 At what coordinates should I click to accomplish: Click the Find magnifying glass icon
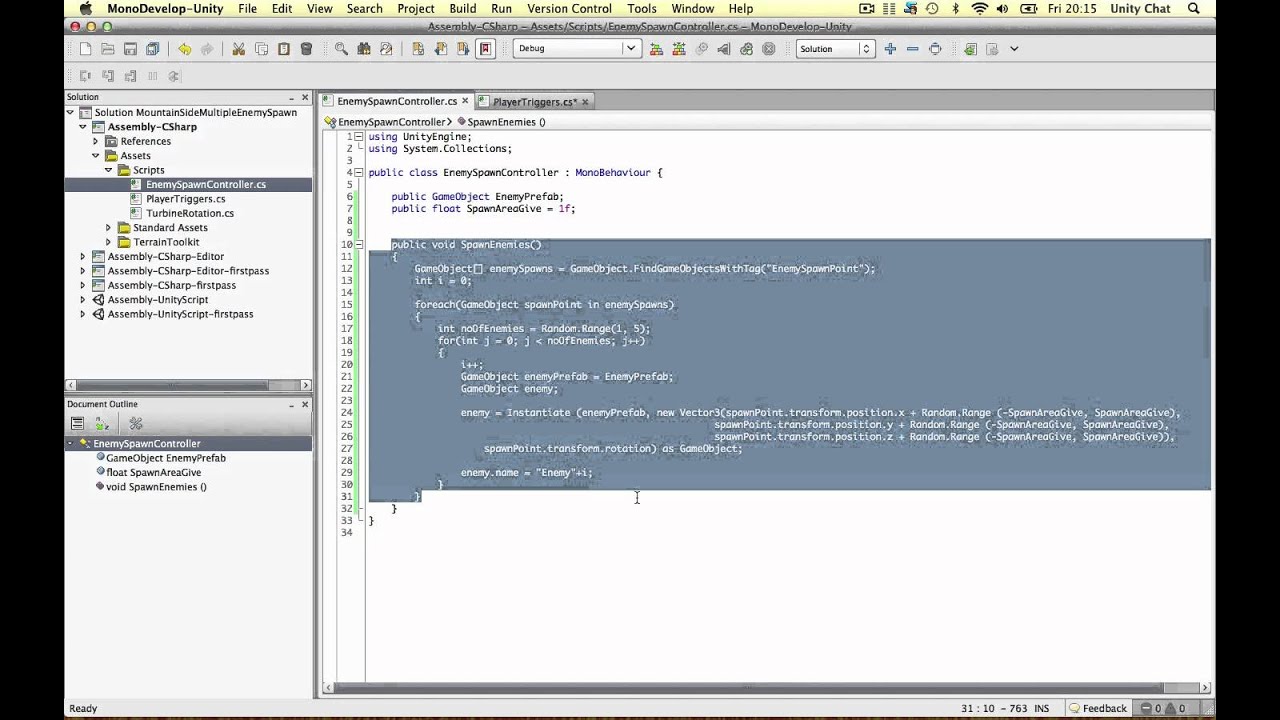tap(341, 49)
